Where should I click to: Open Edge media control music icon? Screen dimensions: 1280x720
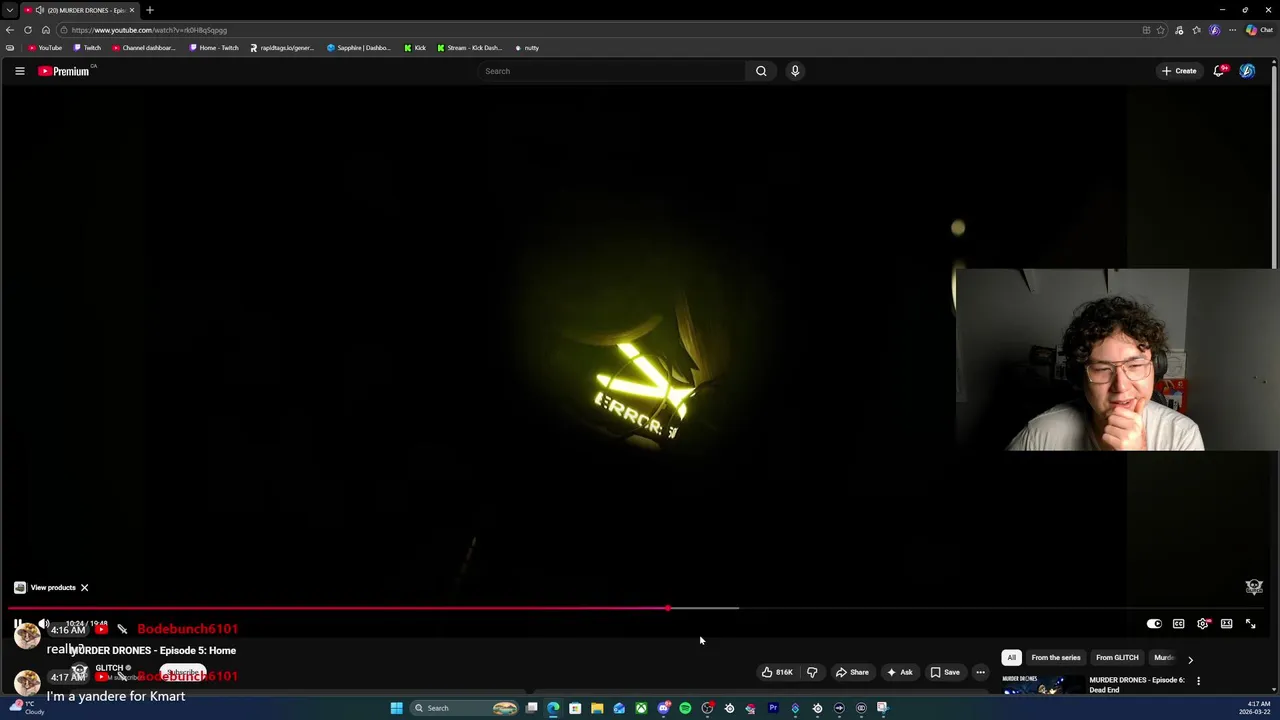[x=1180, y=30]
